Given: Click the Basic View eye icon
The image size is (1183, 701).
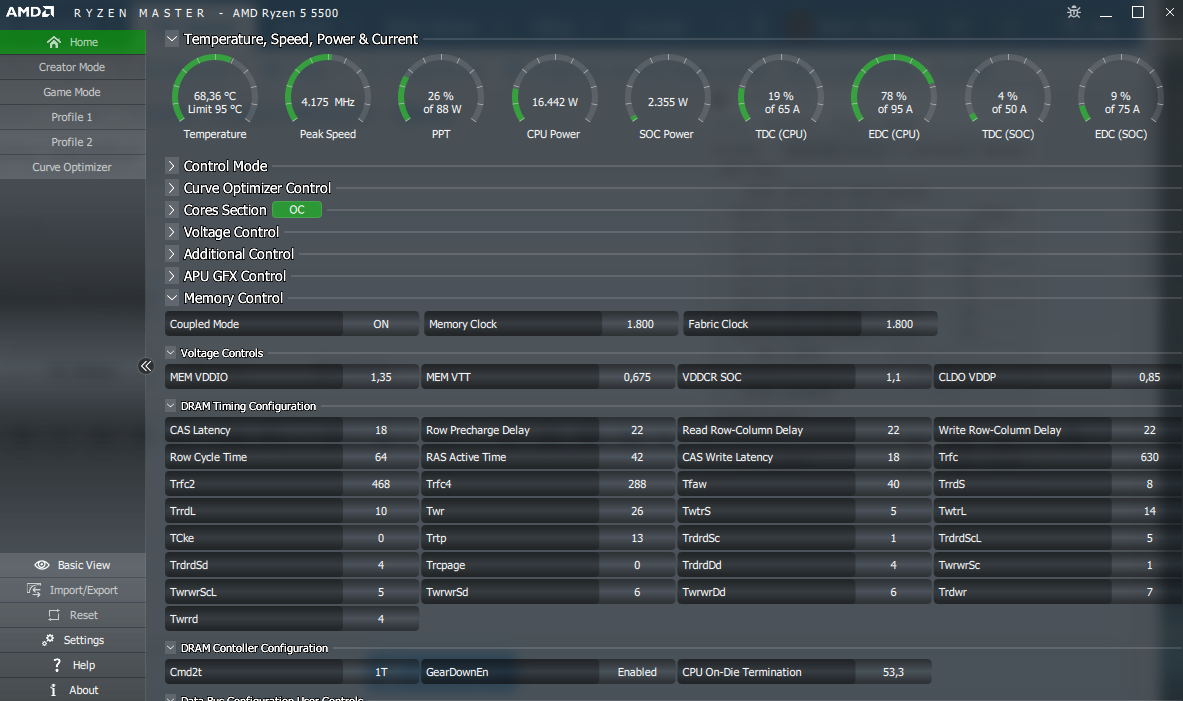Looking at the screenshot, I should (x=41, y=565).
